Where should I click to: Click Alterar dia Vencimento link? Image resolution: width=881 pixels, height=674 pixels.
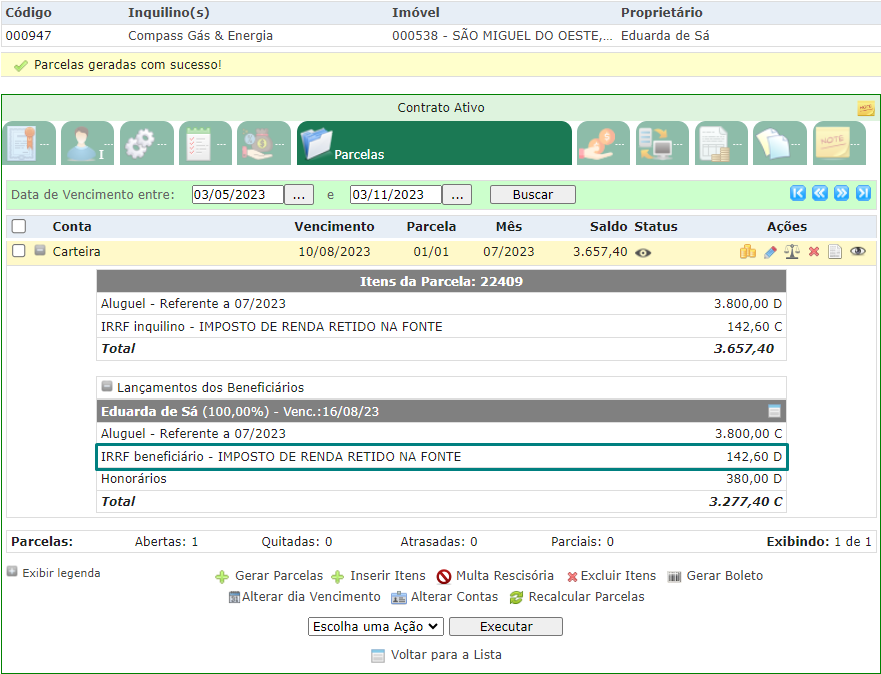[x=311, y=596]
